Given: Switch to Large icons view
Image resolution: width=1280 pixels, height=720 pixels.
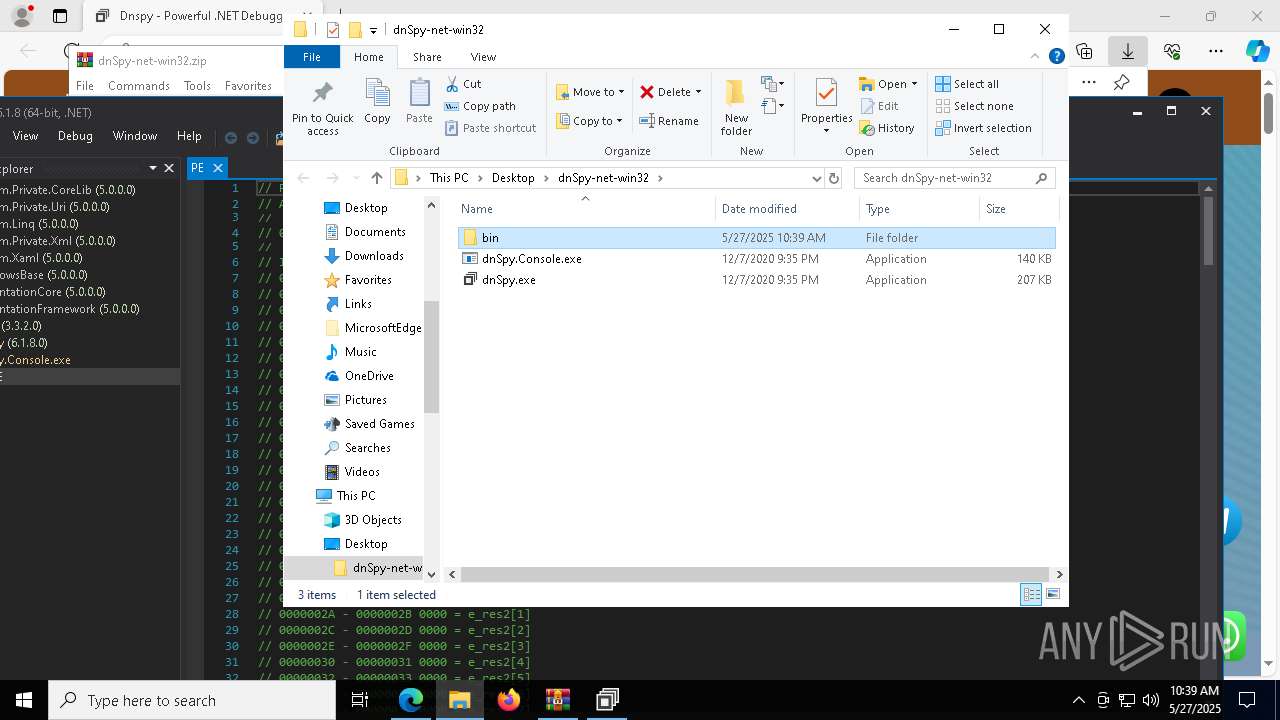Looking at the screenshot, I should (1052, 595).
